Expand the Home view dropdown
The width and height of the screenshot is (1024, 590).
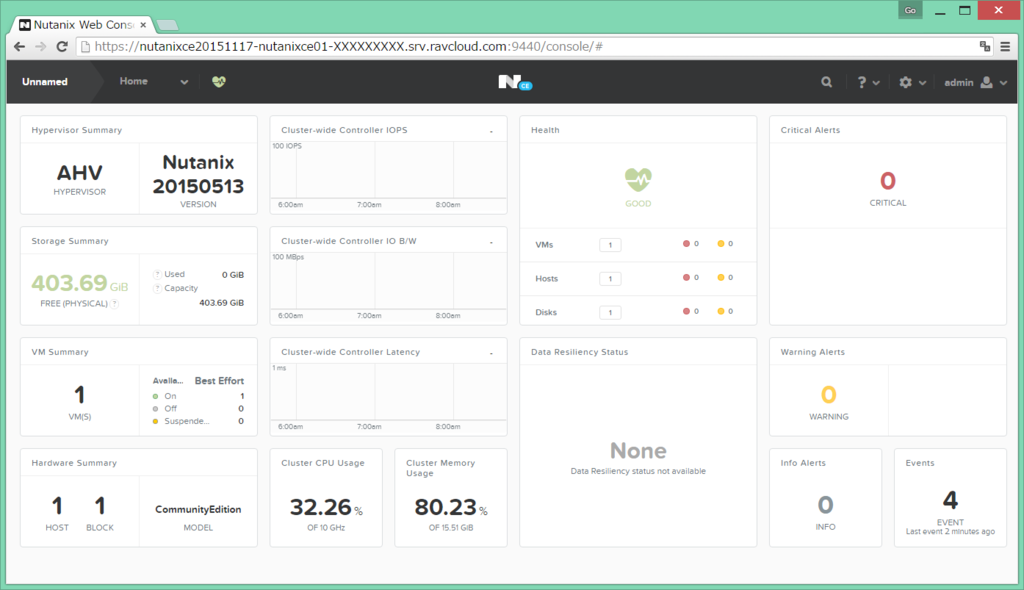(x=184, y=82)
